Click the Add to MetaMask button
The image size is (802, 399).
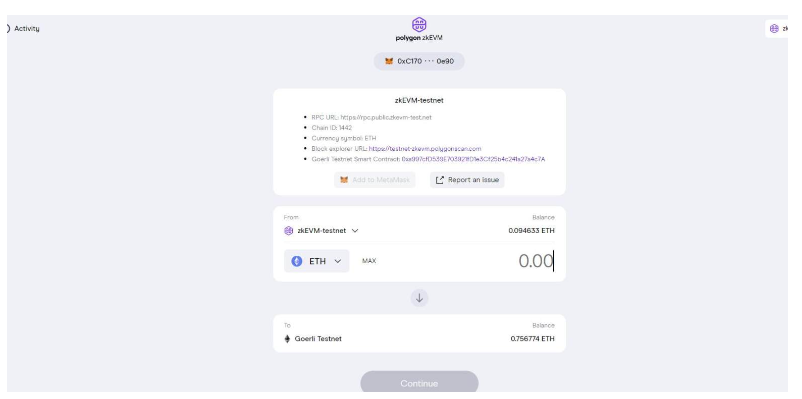(x=375, y=180)
